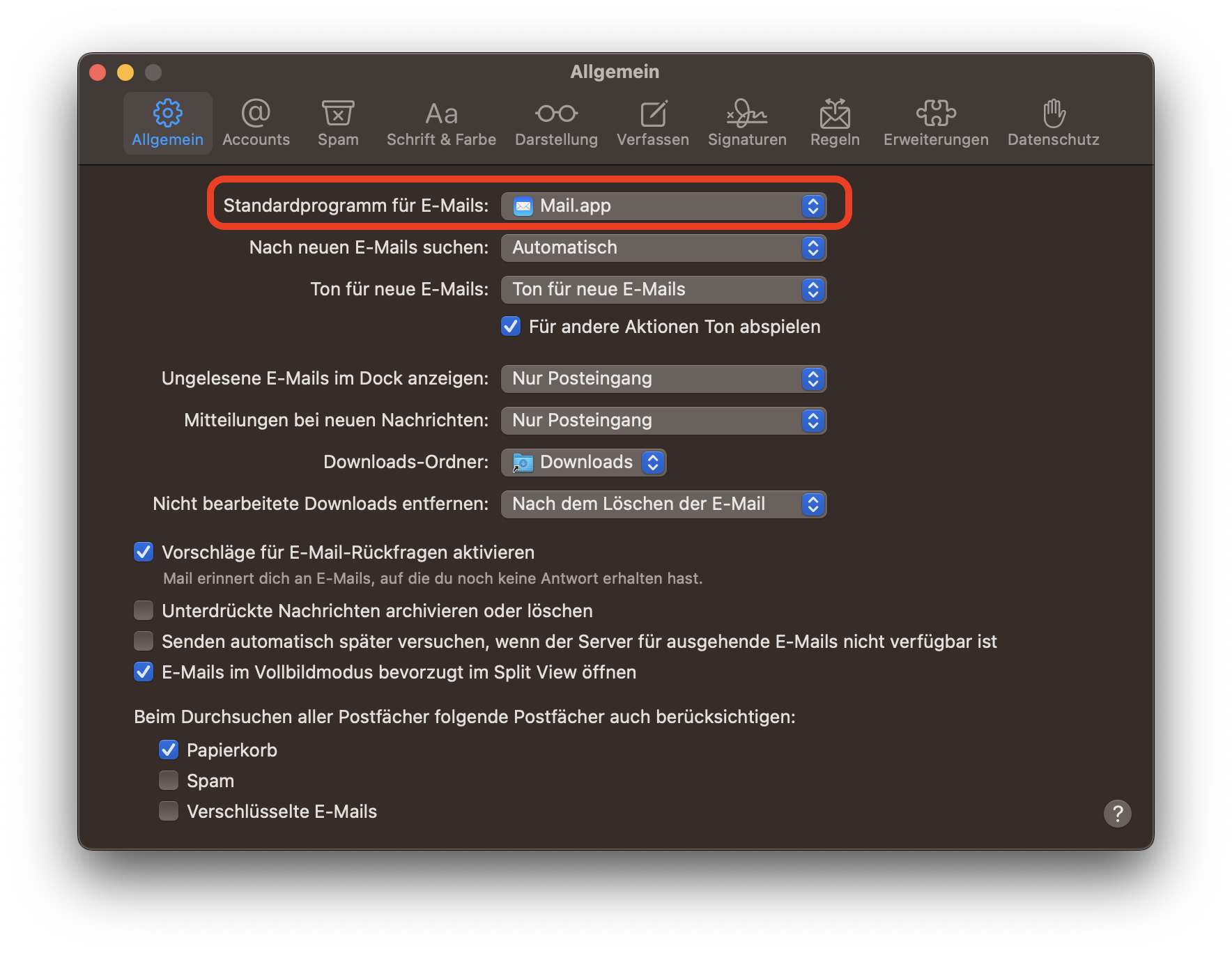Open the Verfassen compose settings

click(x=652, y=123)
